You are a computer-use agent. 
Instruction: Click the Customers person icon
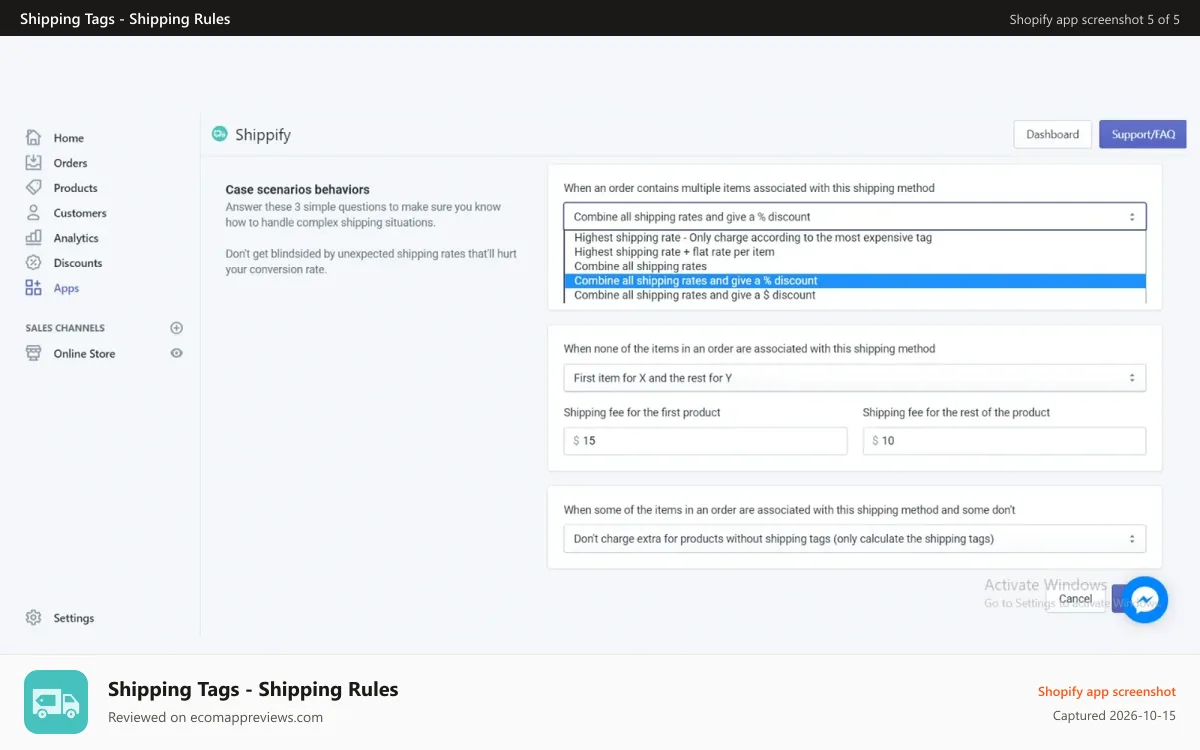pos(33,213)
